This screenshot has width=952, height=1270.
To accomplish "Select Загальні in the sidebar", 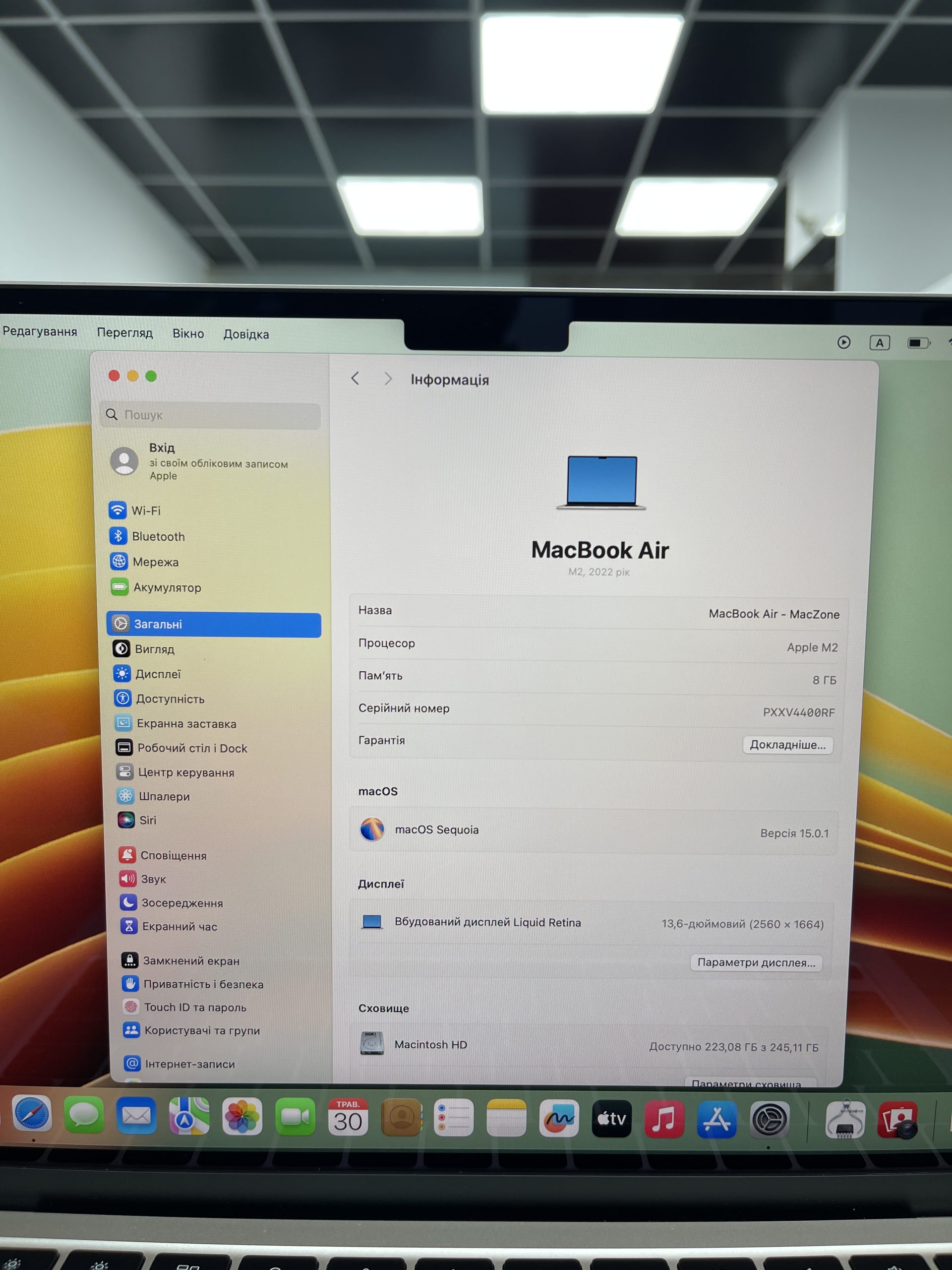I will [x=214, y=624].
